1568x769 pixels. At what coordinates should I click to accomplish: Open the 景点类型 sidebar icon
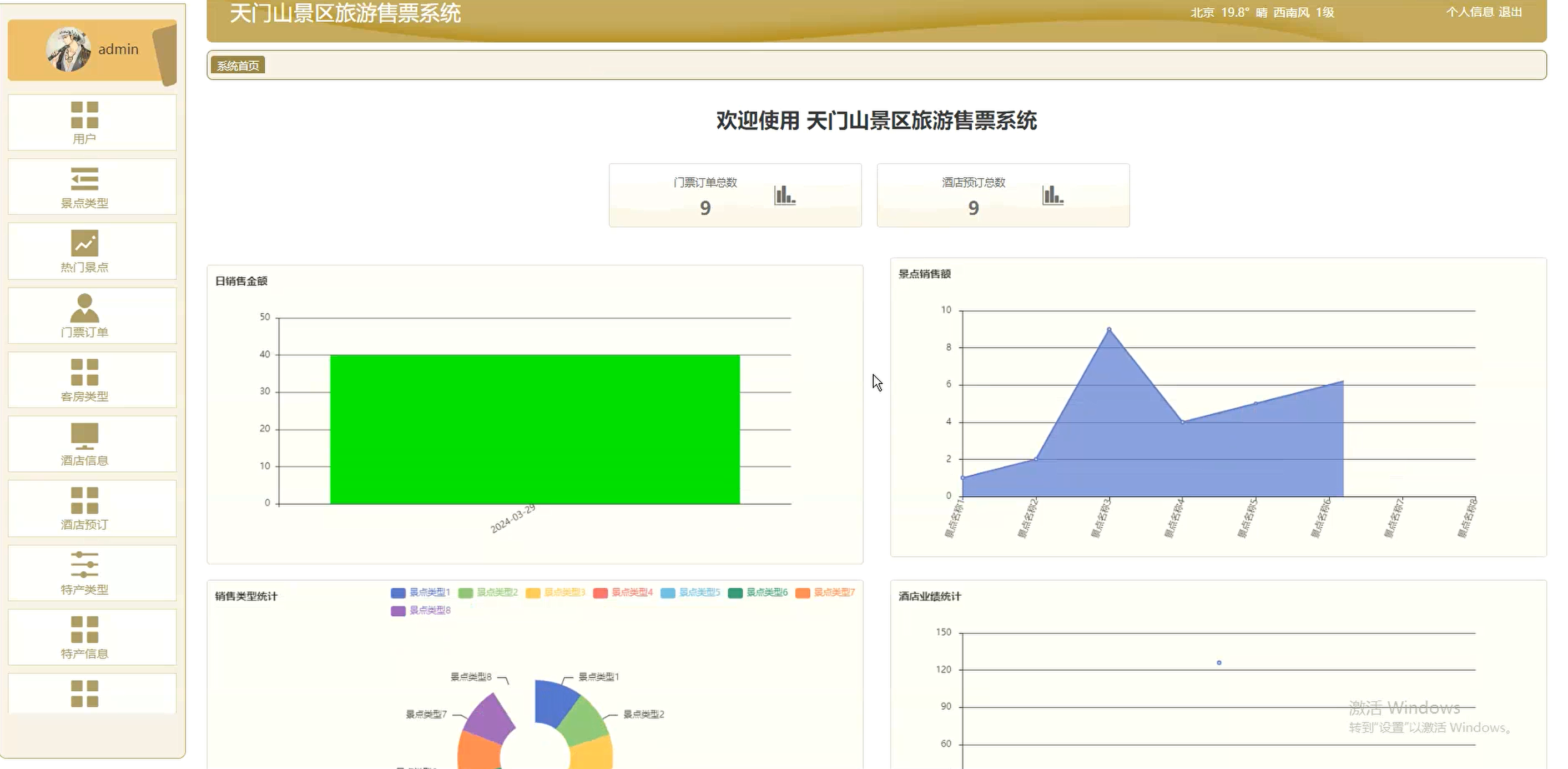(x=84, y=179)
